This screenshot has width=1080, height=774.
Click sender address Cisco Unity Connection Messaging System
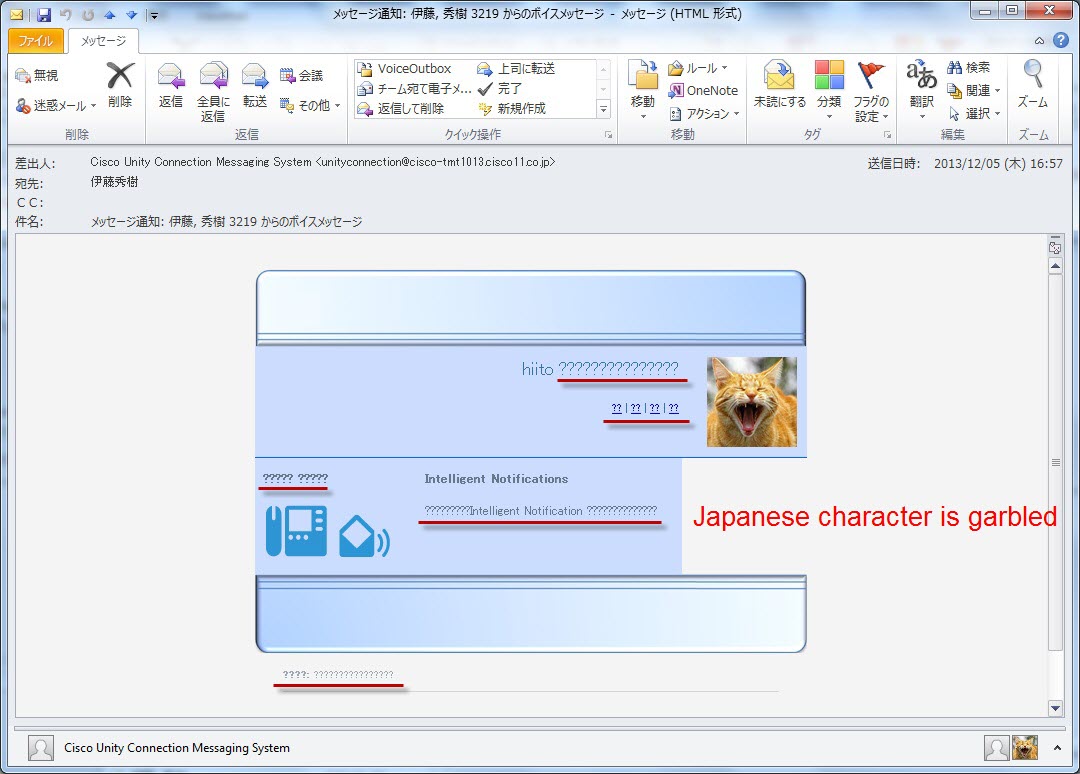[322, 163]
